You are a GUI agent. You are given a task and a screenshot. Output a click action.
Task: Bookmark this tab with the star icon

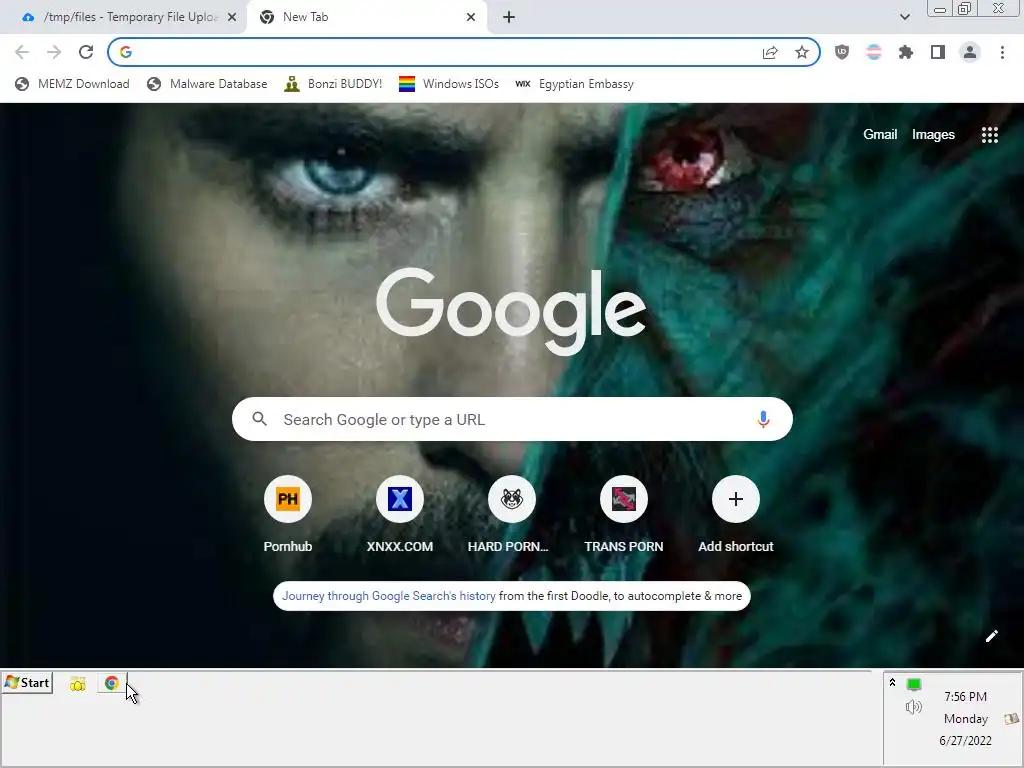click(802, 52)
